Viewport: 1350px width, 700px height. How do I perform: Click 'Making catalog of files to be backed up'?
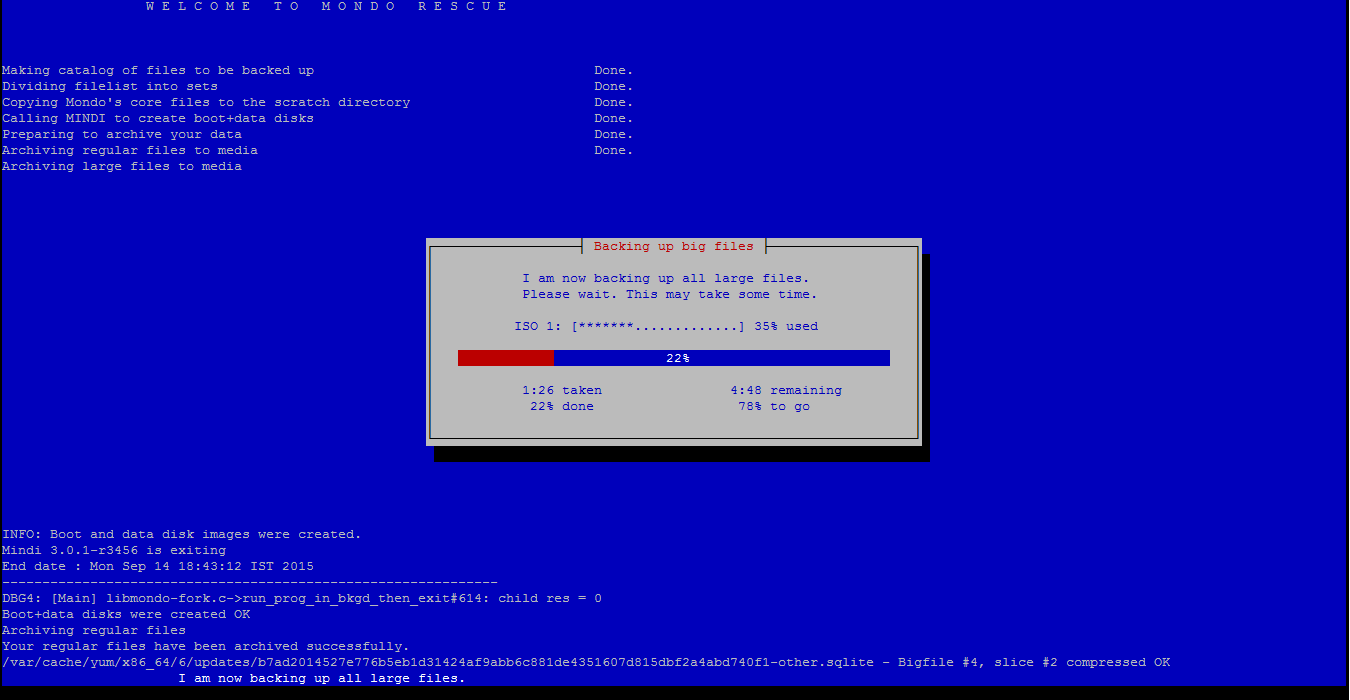click(158, 71)
